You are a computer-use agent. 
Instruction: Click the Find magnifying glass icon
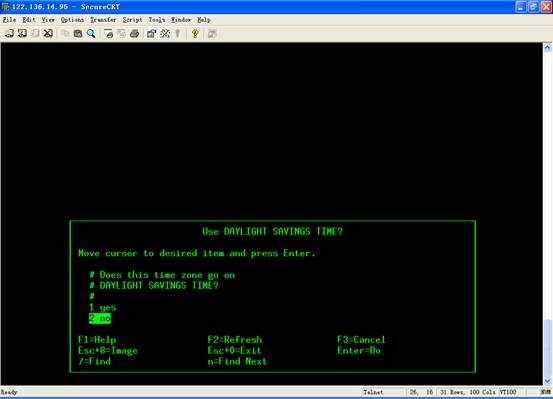(91, 34)
